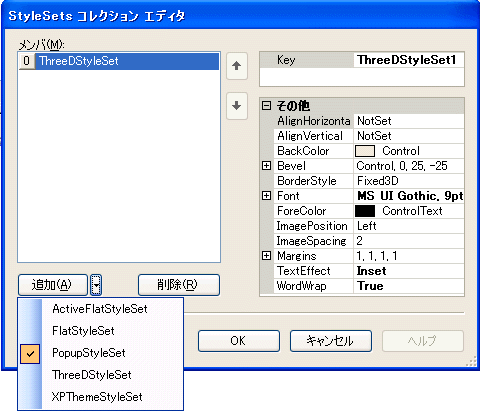480x413 pixels.
Task: Expand the Margins property
Action: [266, 256]
